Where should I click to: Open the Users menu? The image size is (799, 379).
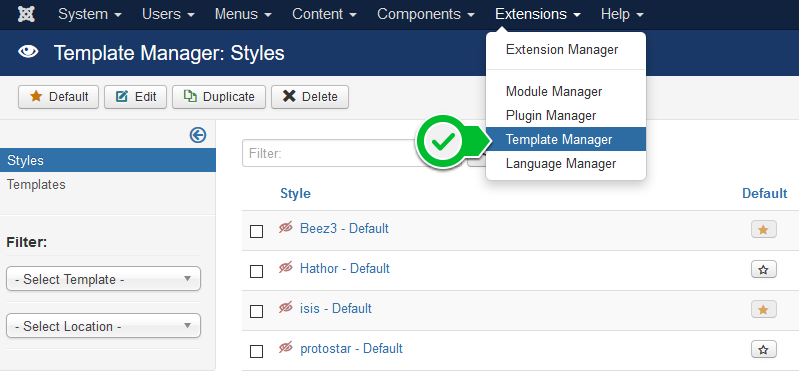[168, 14]
